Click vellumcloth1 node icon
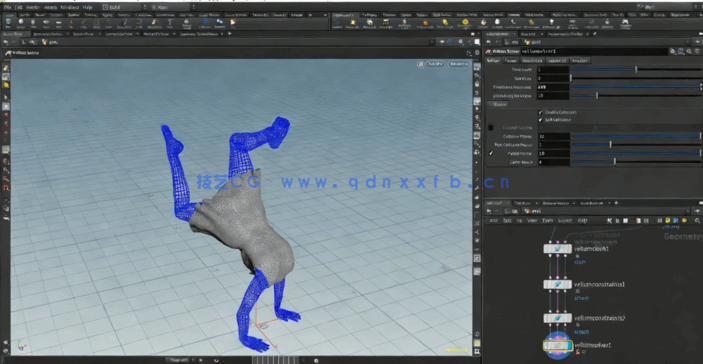The width and height of the screenshot is (703, 364). 557,248
